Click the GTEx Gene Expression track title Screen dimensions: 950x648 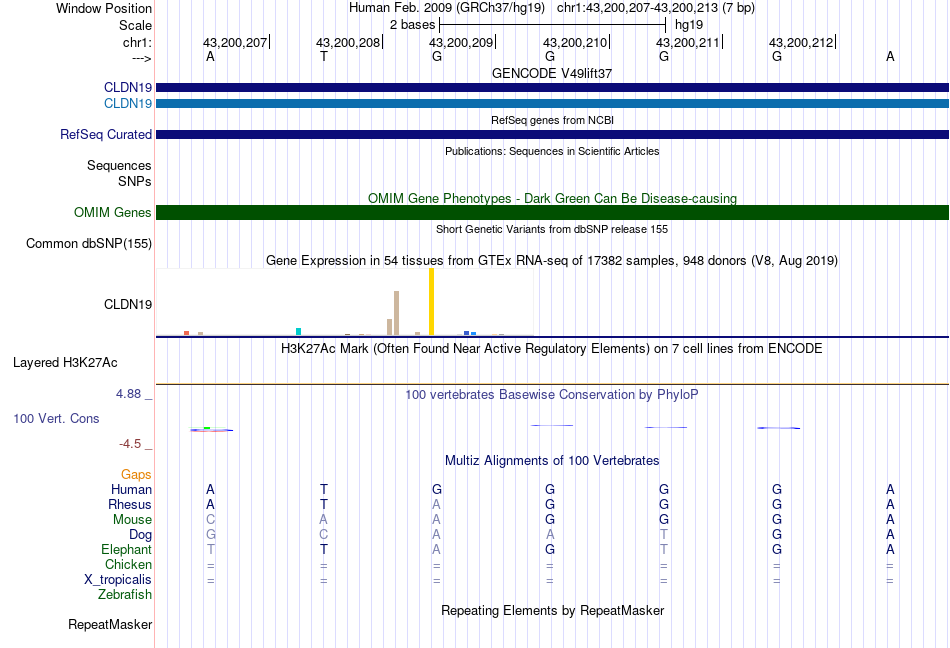pyautogui.click(x=552, y=260)
